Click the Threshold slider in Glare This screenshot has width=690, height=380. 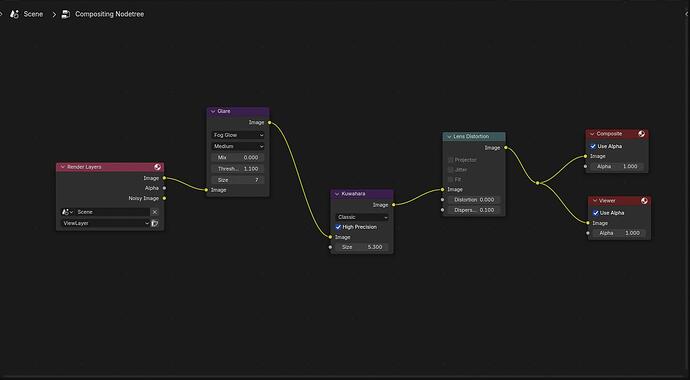coord(238,169)
